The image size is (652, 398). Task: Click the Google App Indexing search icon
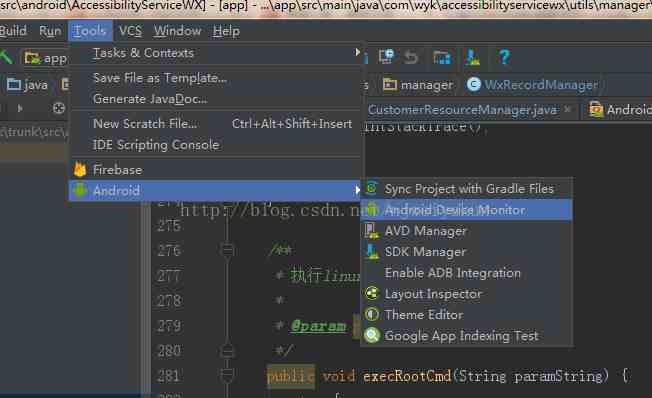pyautogui.click(x=372, y=335)
